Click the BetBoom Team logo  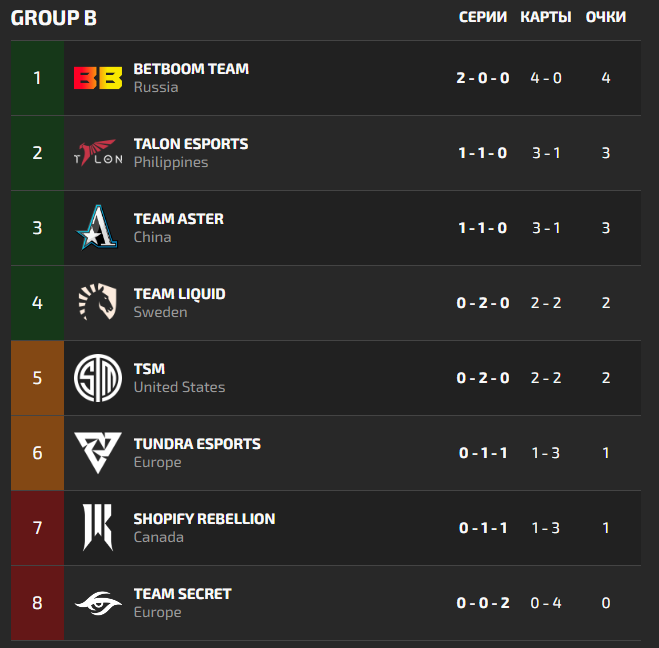pyautogui.click(x=98, y=78)
